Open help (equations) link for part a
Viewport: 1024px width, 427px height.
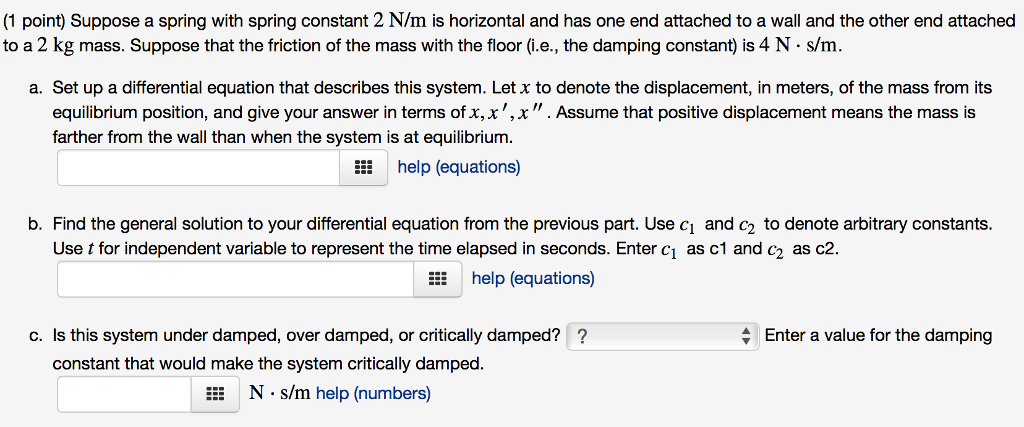459,167
